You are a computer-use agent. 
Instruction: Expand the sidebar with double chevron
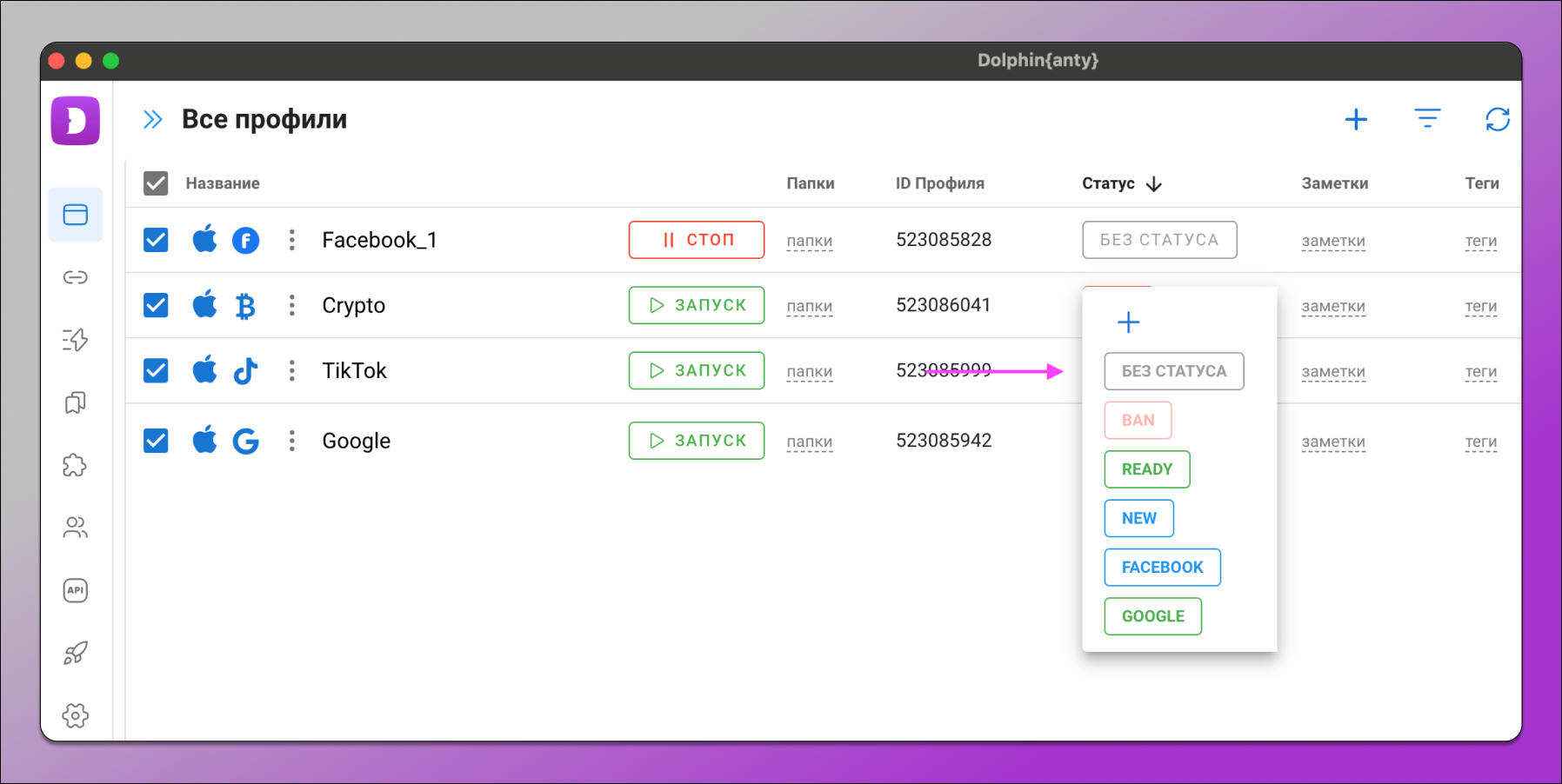[x=153, y=120]
